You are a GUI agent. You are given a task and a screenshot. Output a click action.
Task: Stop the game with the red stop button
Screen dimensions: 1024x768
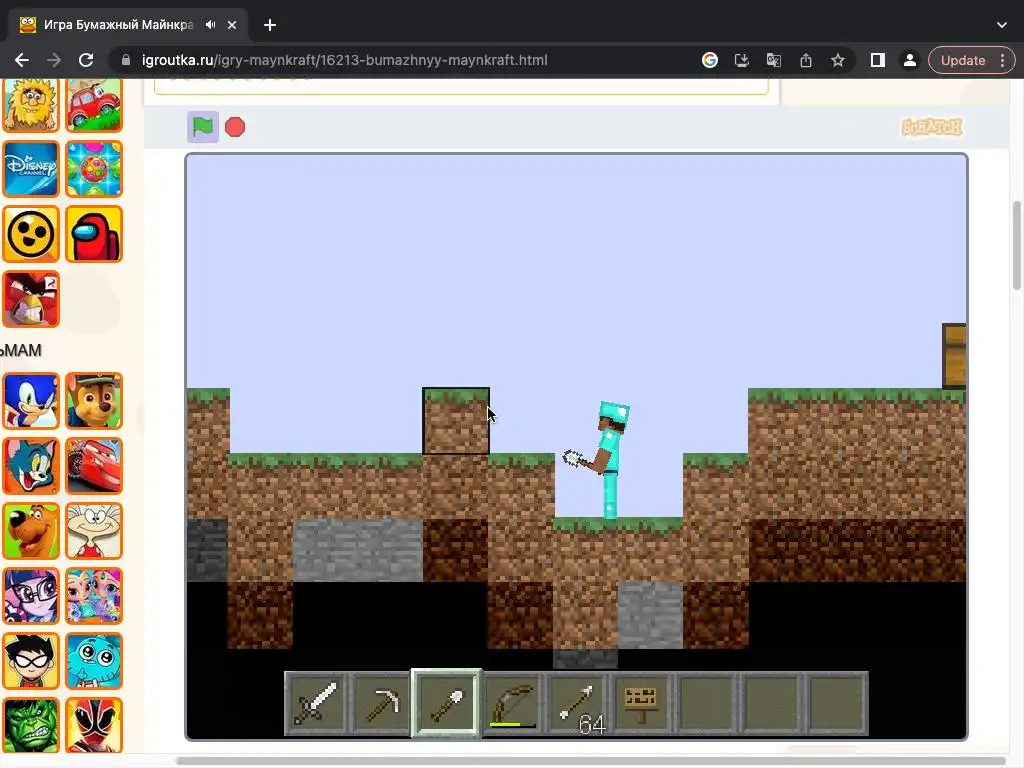tap(235, 127)
